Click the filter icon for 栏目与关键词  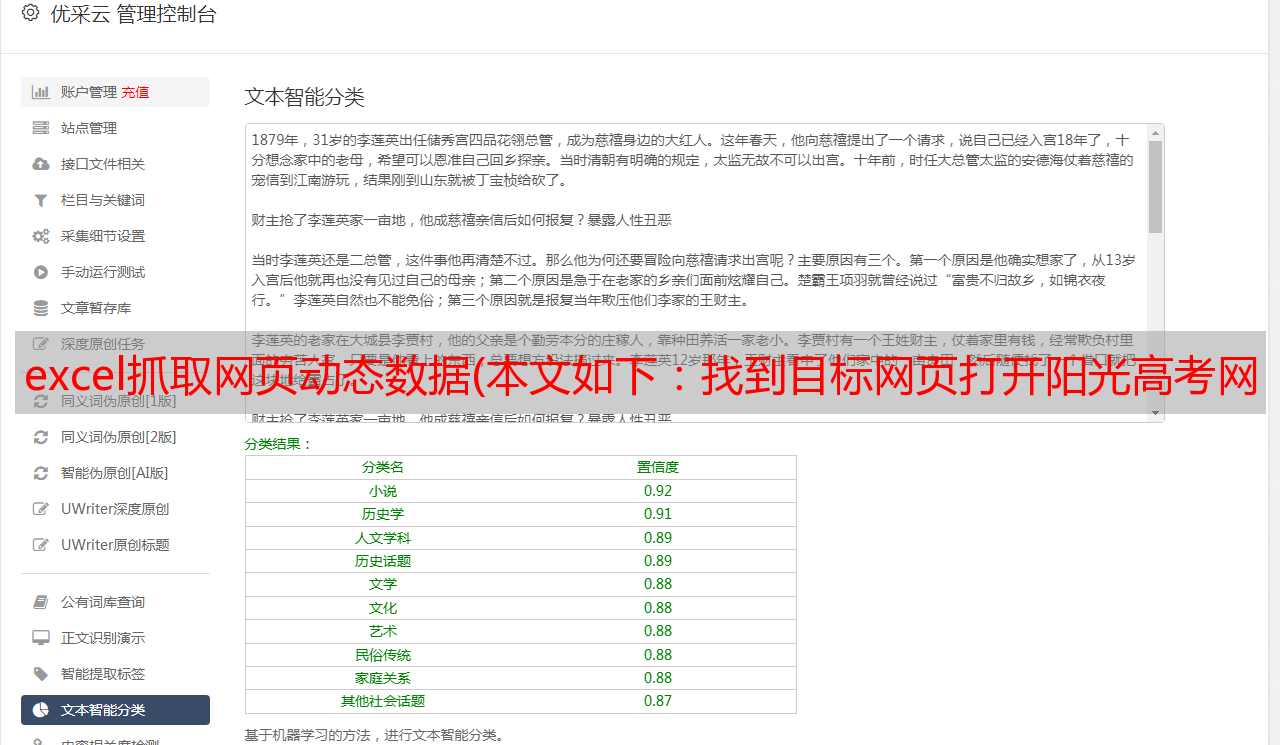click(x=41, y=200)
